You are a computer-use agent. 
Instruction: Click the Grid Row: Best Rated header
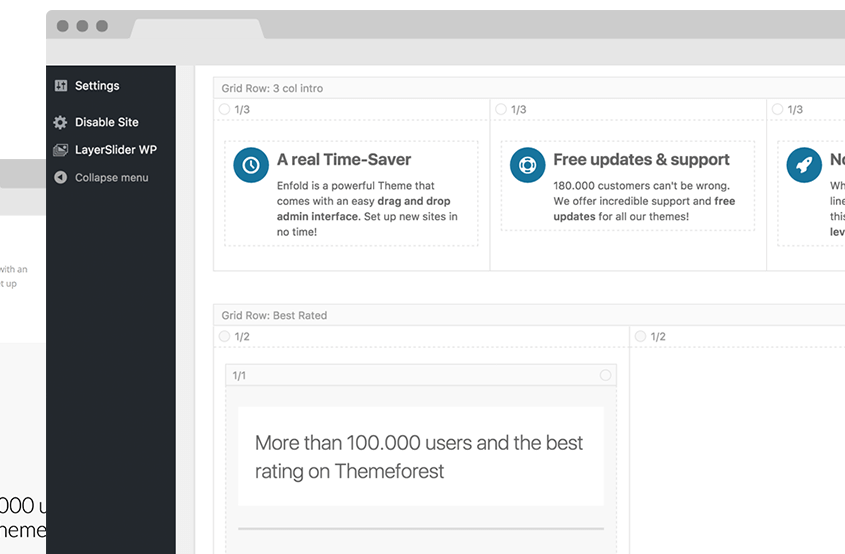click(274, 316)
